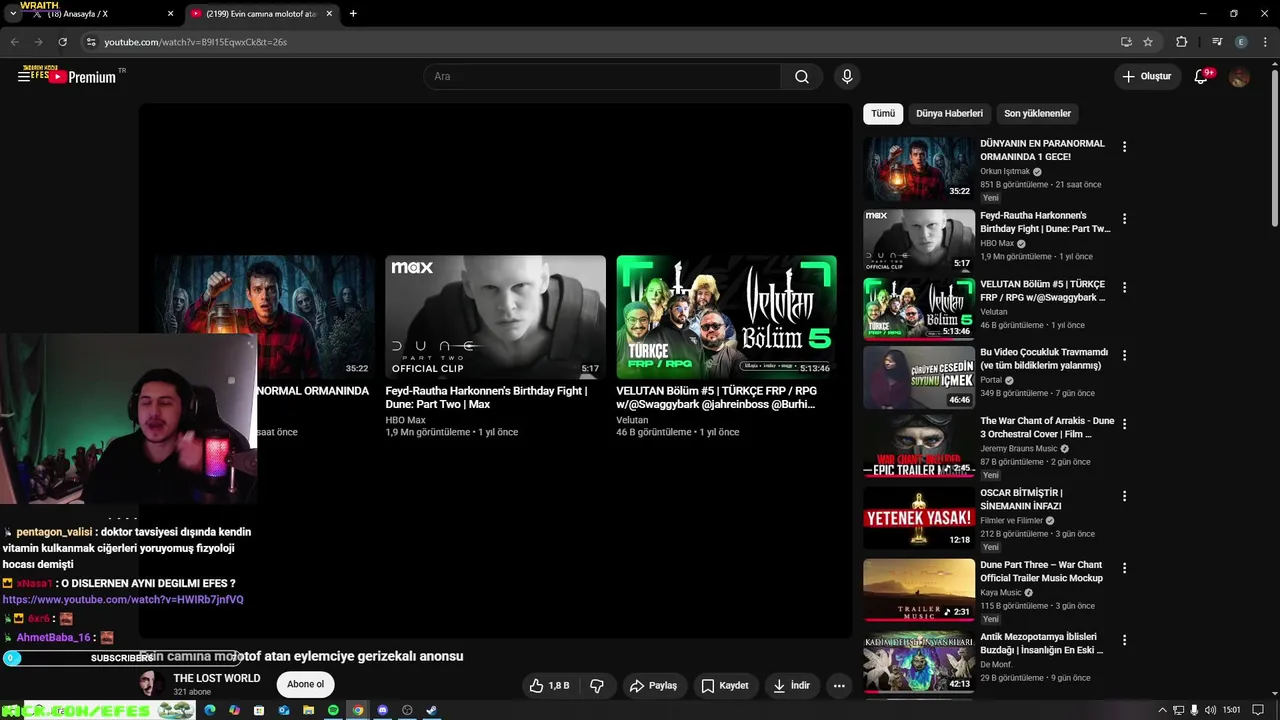Close the YouTube video tab
This screenshot has width=1280, height=720.
(x=329, y=14)
